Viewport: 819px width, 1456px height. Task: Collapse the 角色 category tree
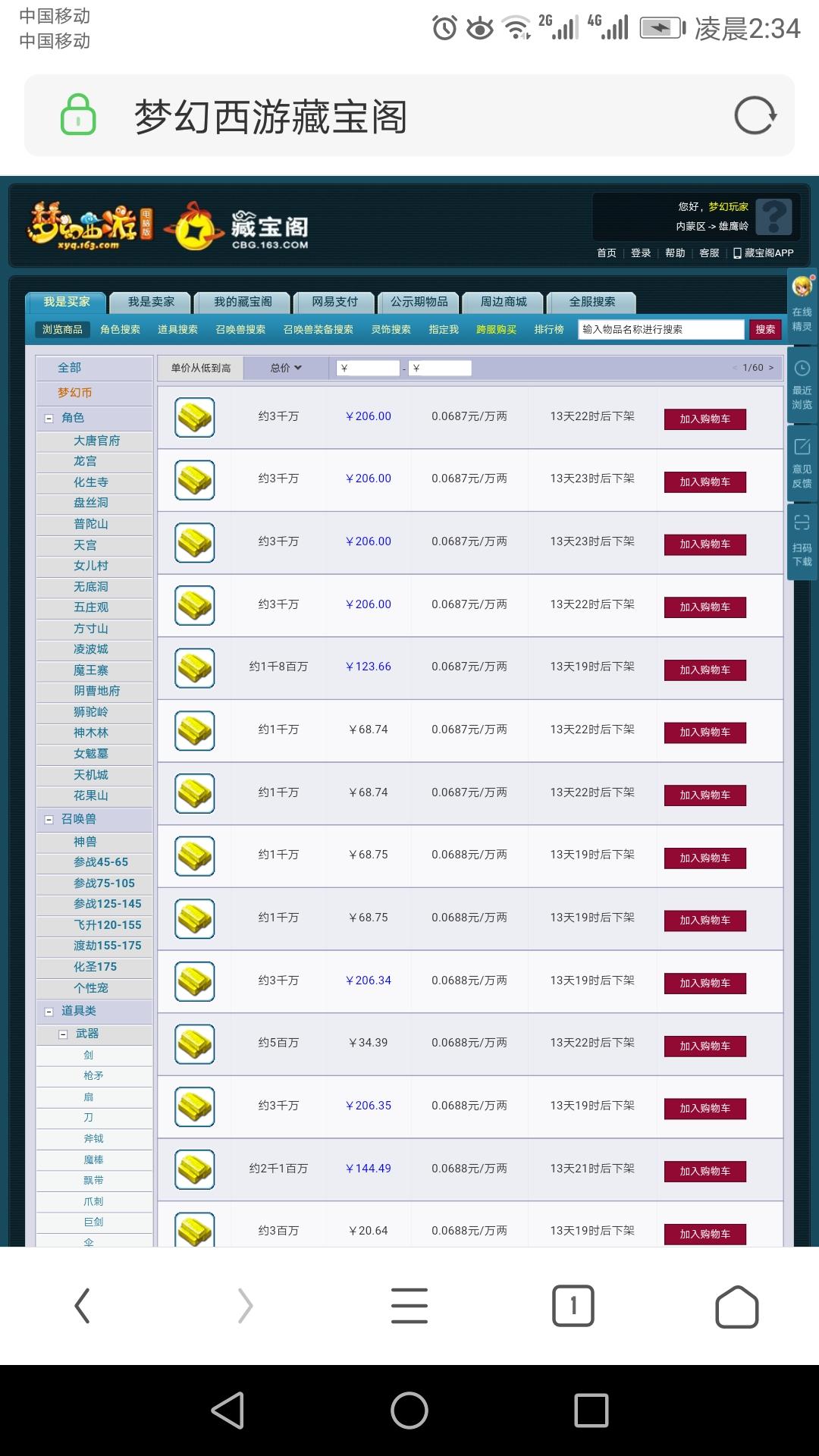point(49,419)
